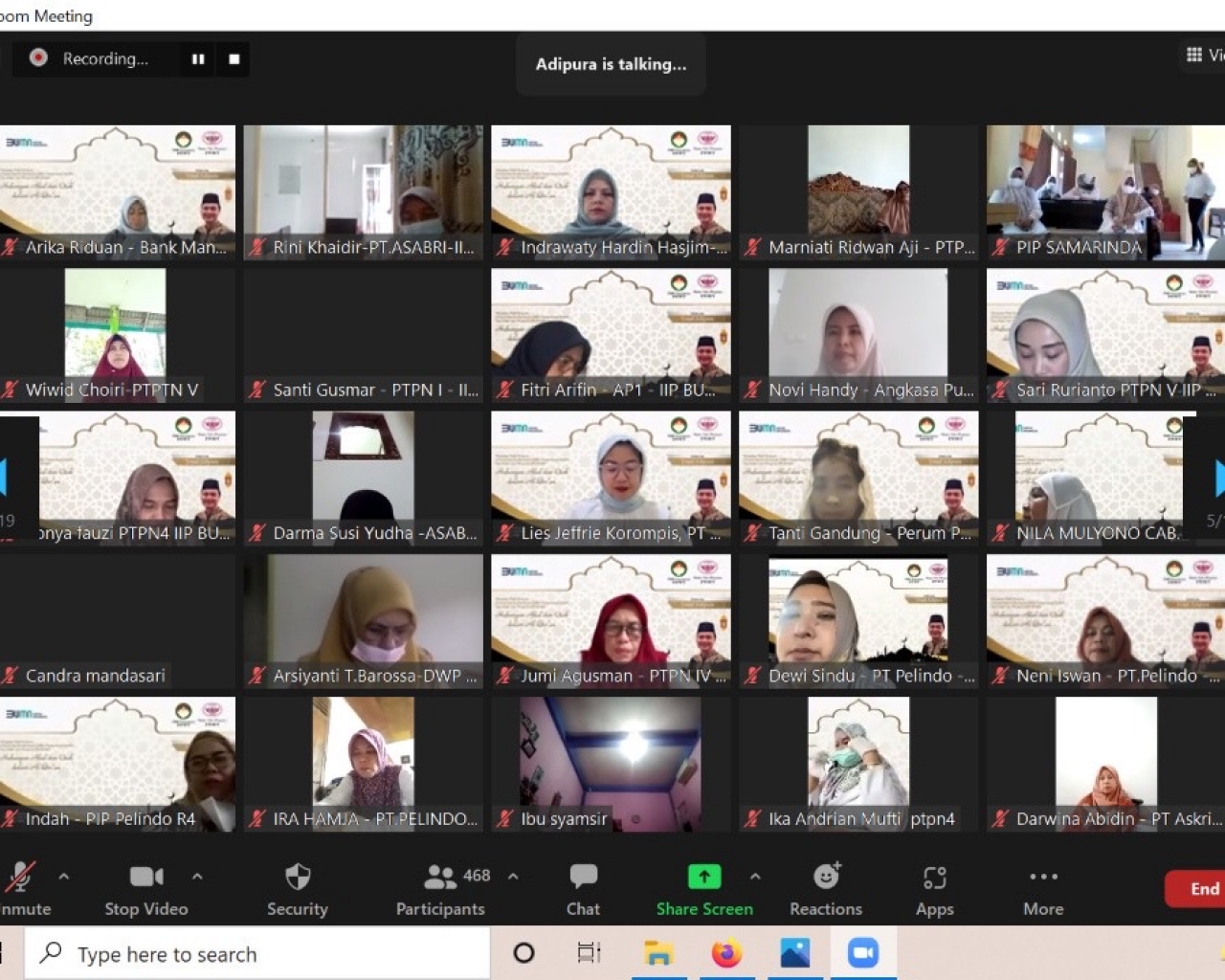Screen dimensions: 1225x980
Task: Open the More options ellipsis
Action: [1043, 877]
